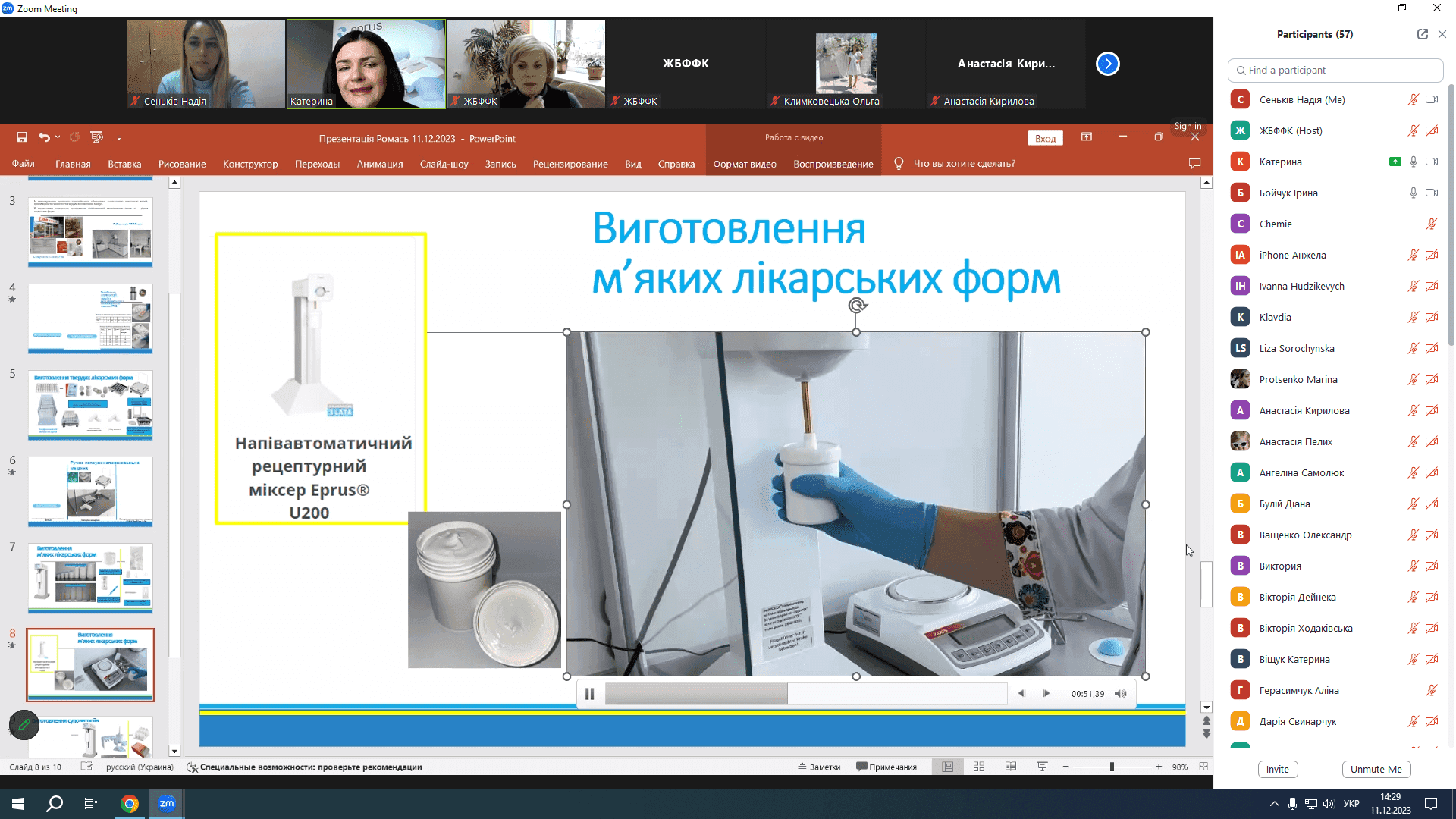The height and width of the screenshot is (819, 1456).
Task: Customize the Quick Access Toolbar dropdown
Action: (x=119, y=138)
